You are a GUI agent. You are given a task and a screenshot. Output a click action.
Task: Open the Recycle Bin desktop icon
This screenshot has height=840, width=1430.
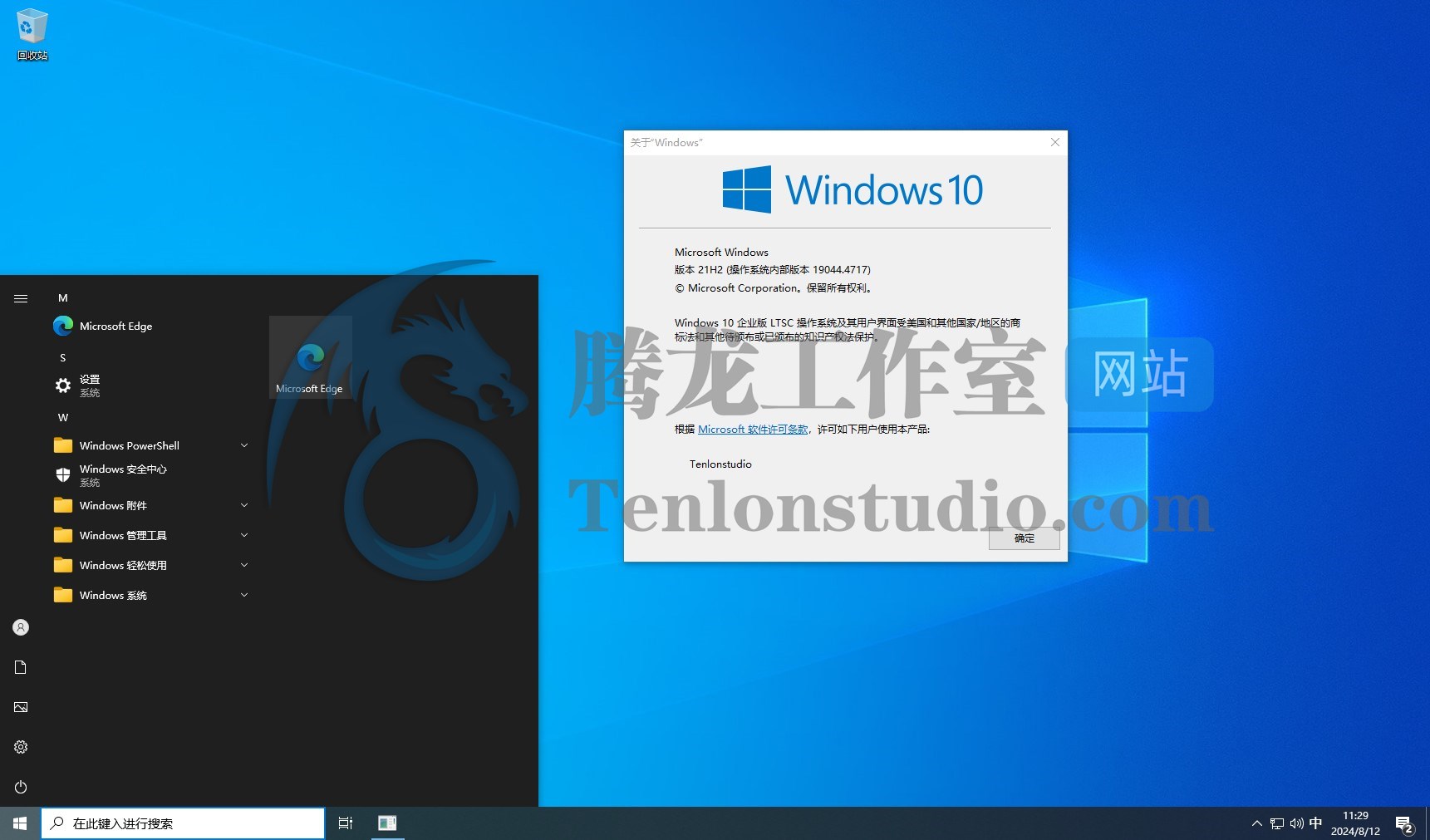click(32, 33)
